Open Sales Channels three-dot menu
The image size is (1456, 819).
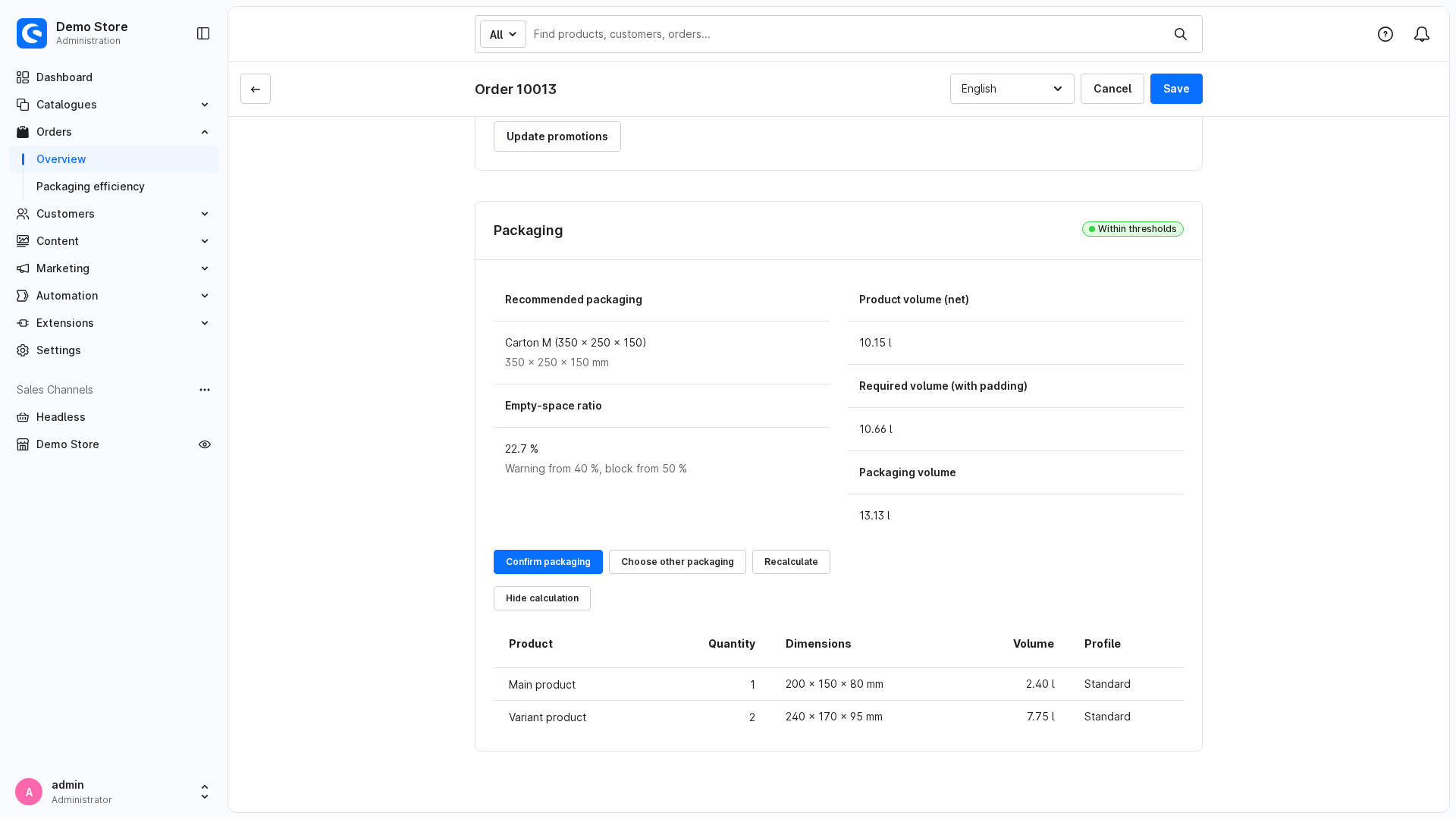(x=205, y=390)
